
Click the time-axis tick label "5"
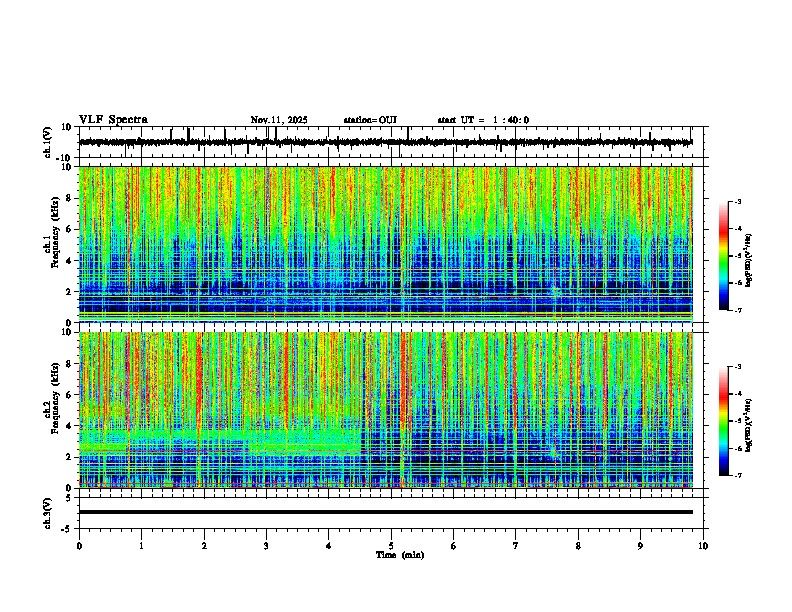[x=391, y=546]
